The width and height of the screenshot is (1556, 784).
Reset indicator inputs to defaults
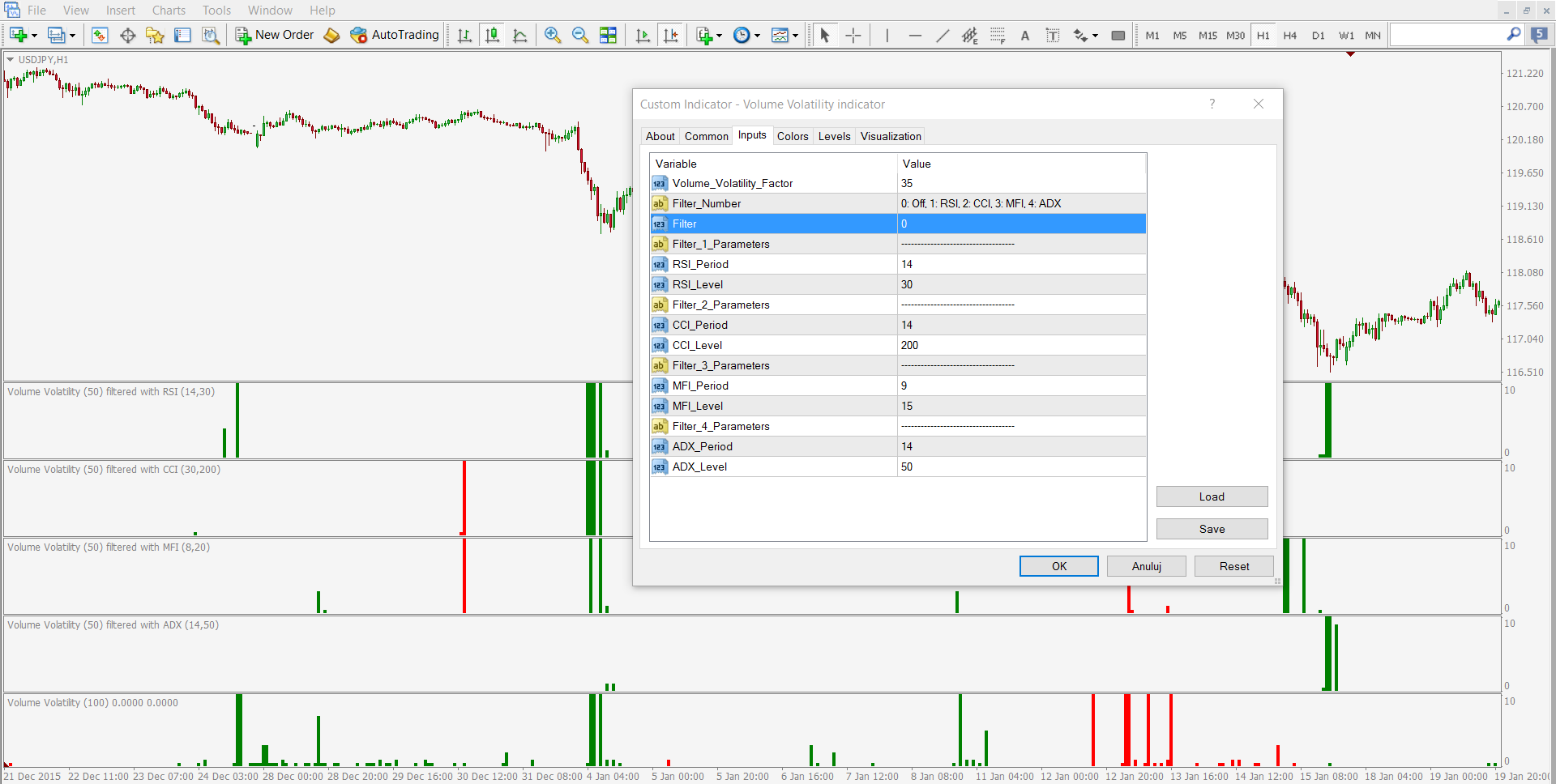[1234, 566]
